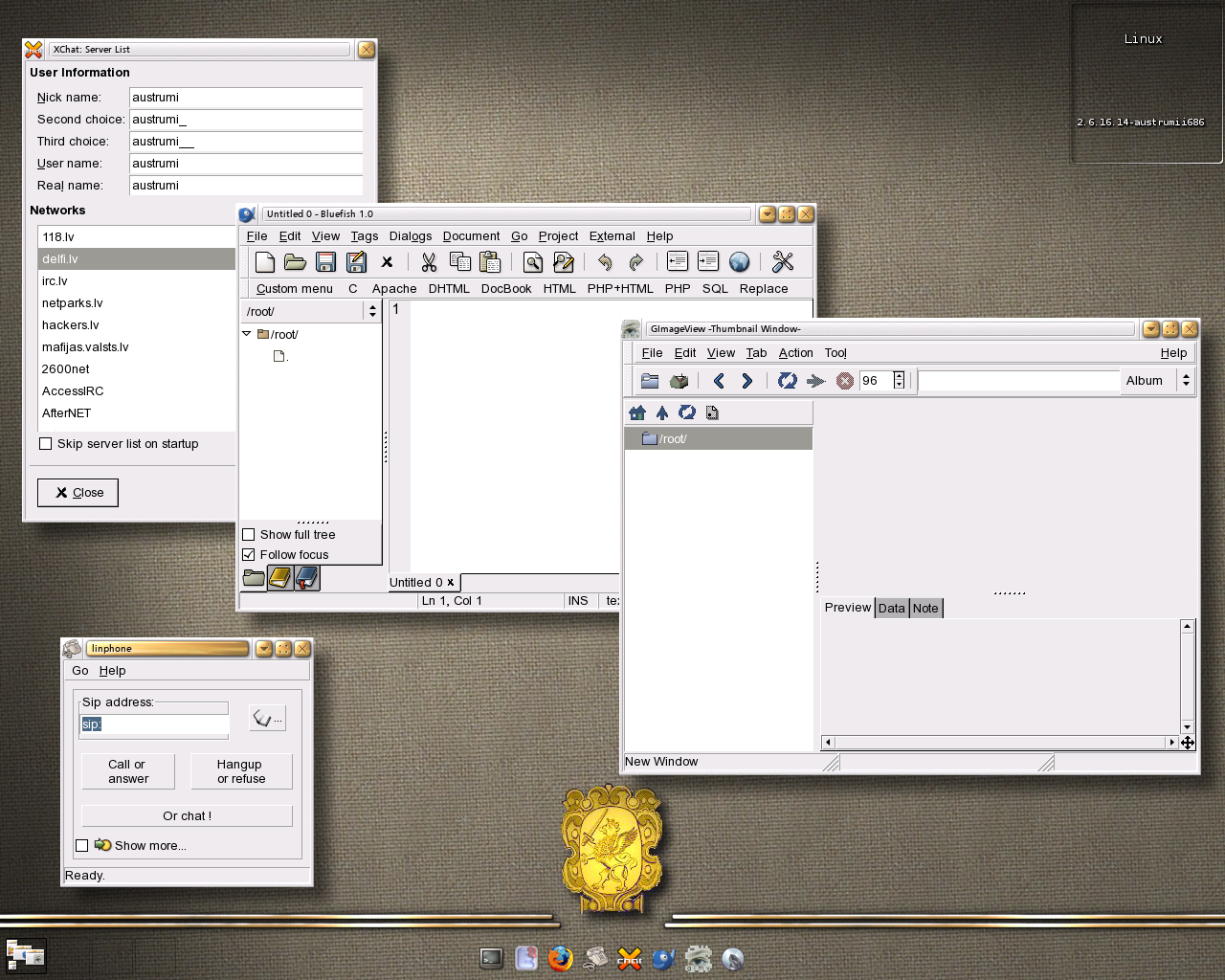Click the Up directory arrow in GImageView
Image resolution: width=1225 pixels, height=980 pixels.
662,412
